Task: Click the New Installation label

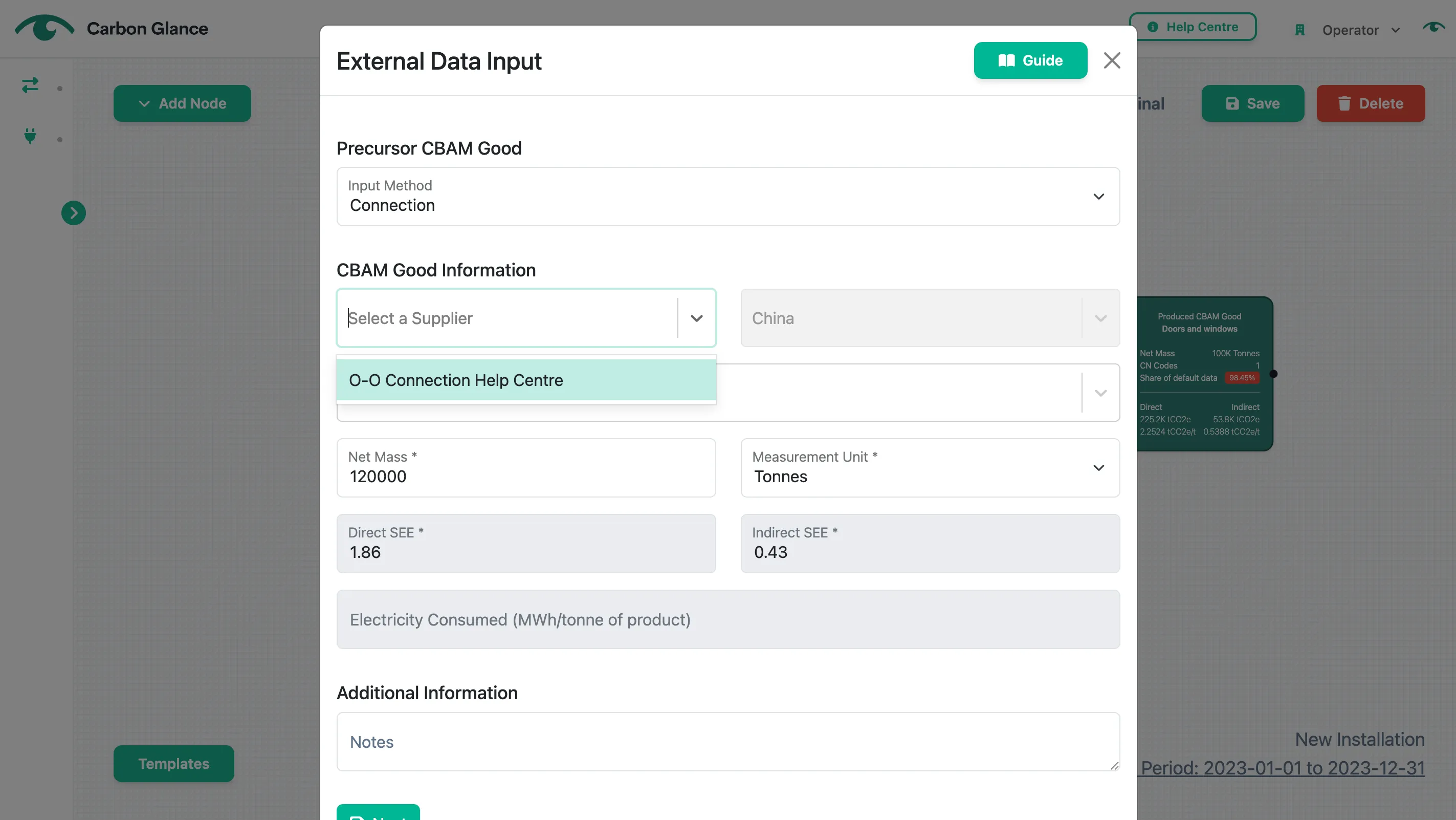Action: tap(1359, 739)
